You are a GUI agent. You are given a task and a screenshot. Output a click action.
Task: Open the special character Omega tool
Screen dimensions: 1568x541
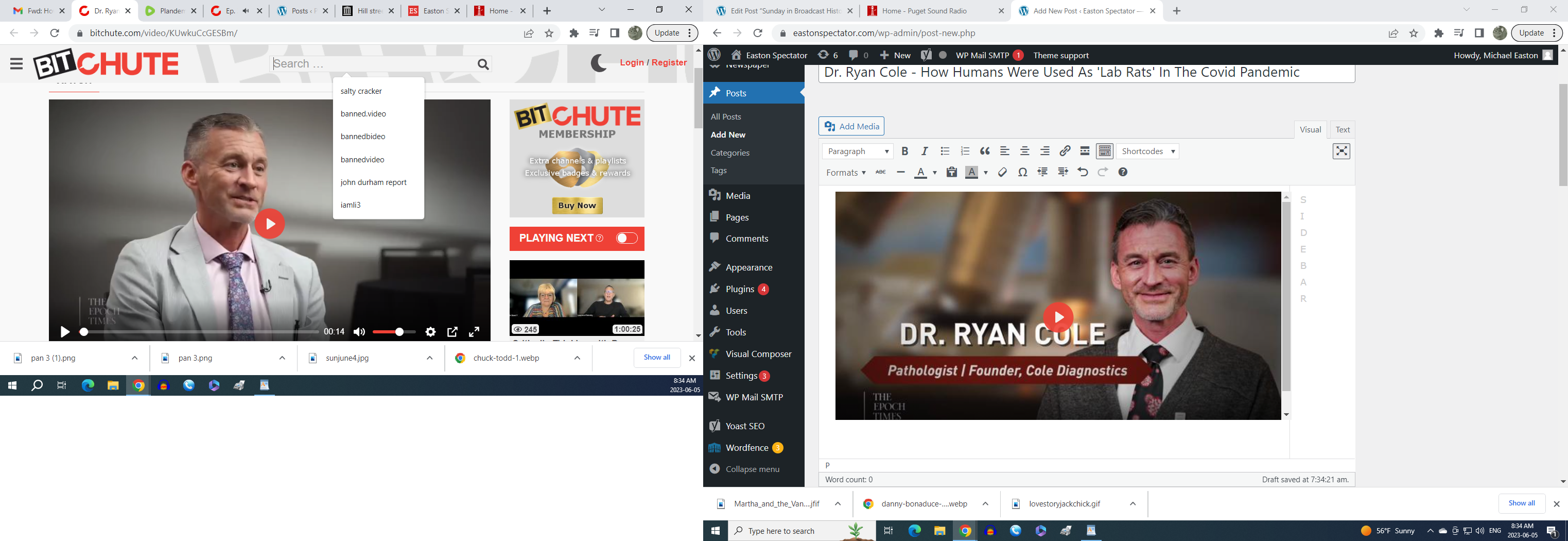1023,173
